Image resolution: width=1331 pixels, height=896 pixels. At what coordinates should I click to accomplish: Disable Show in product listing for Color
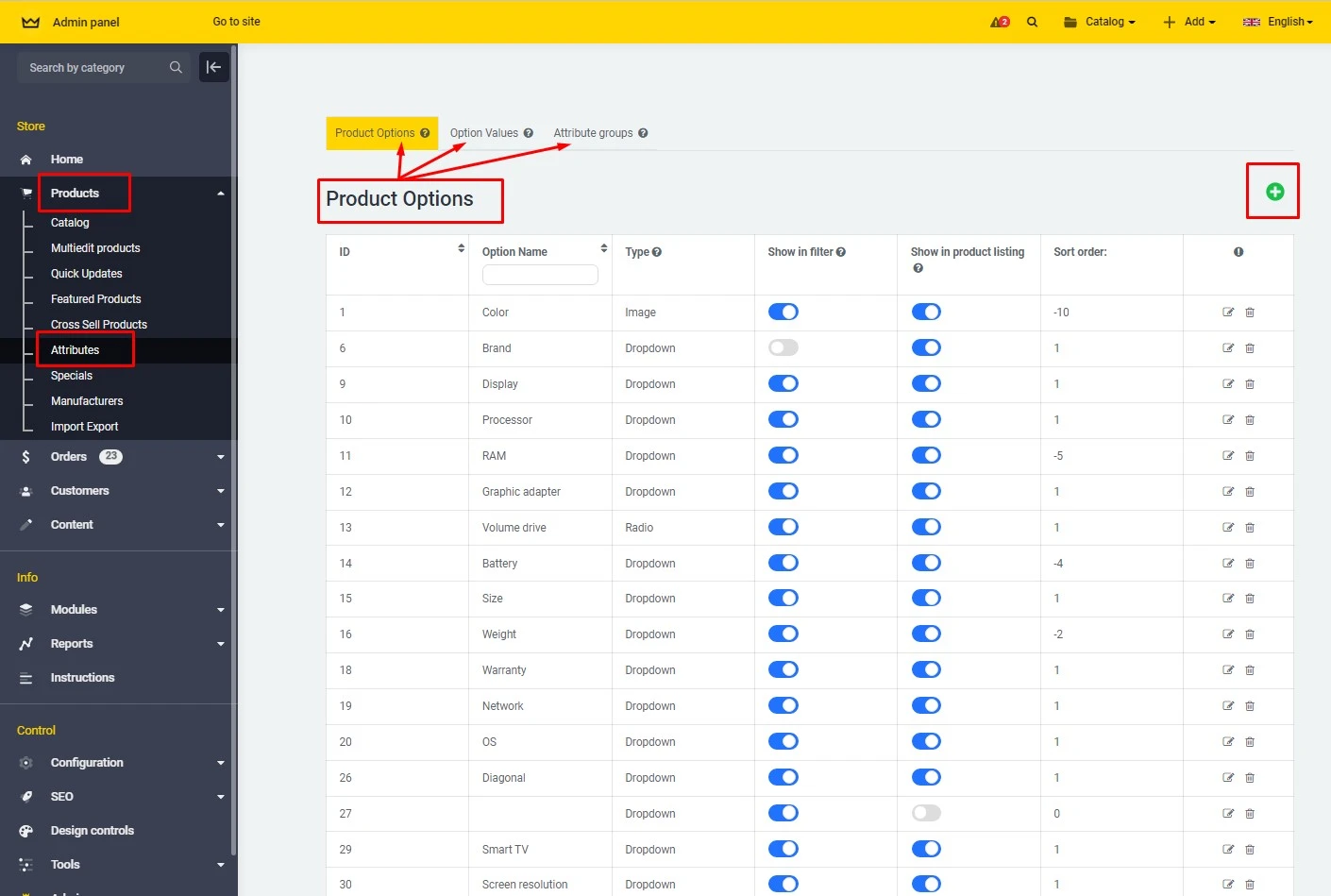tap(926, 312)
